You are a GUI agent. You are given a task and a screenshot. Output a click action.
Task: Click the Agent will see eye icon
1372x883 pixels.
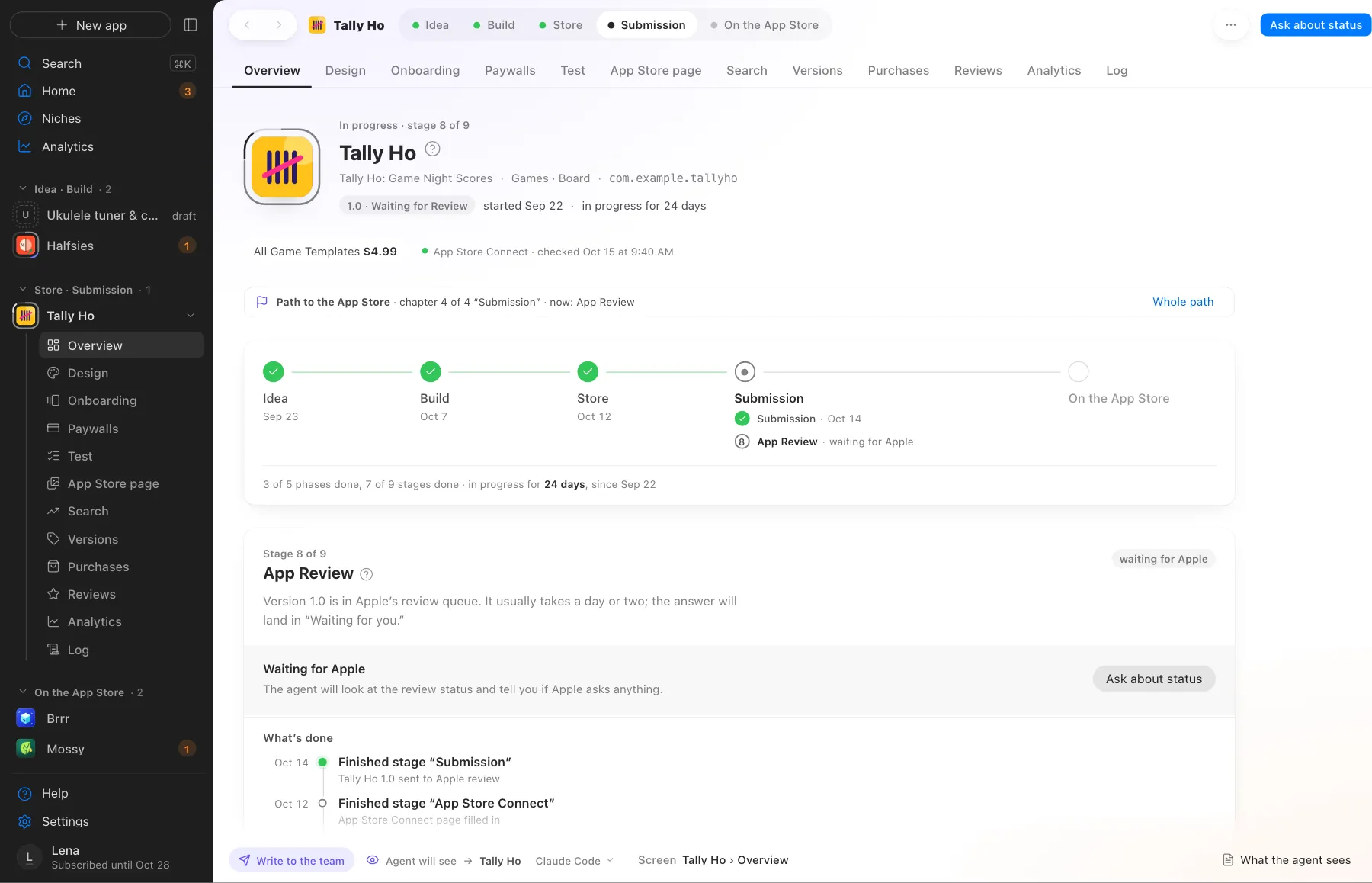coord(373,860)
